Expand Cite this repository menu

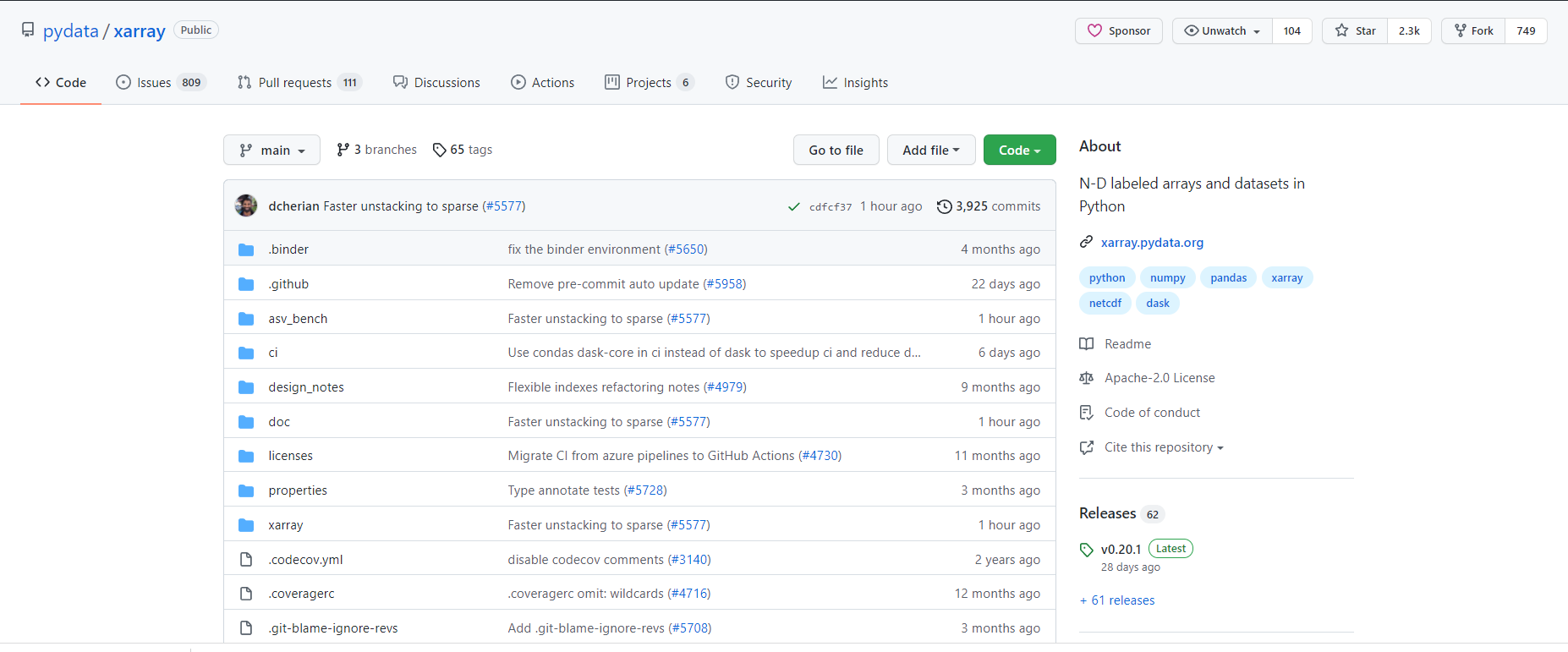1164,447
